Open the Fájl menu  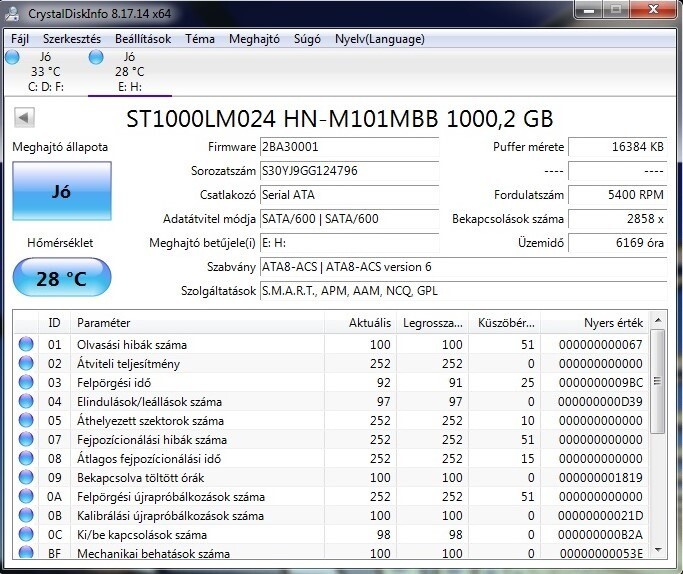click(x=20, y=39)
